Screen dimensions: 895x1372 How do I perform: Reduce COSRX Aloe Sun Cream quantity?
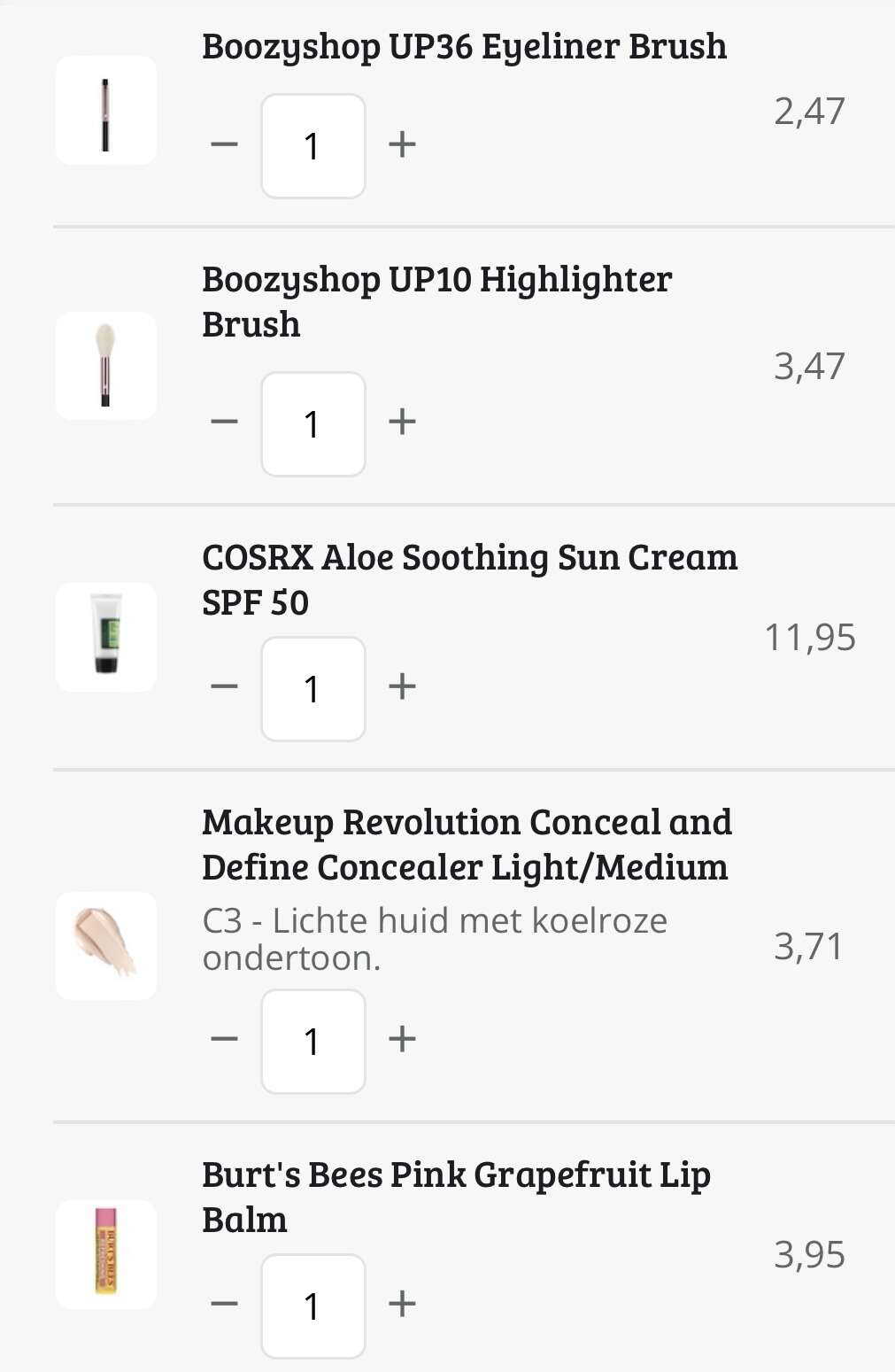(x=225, y=686)
